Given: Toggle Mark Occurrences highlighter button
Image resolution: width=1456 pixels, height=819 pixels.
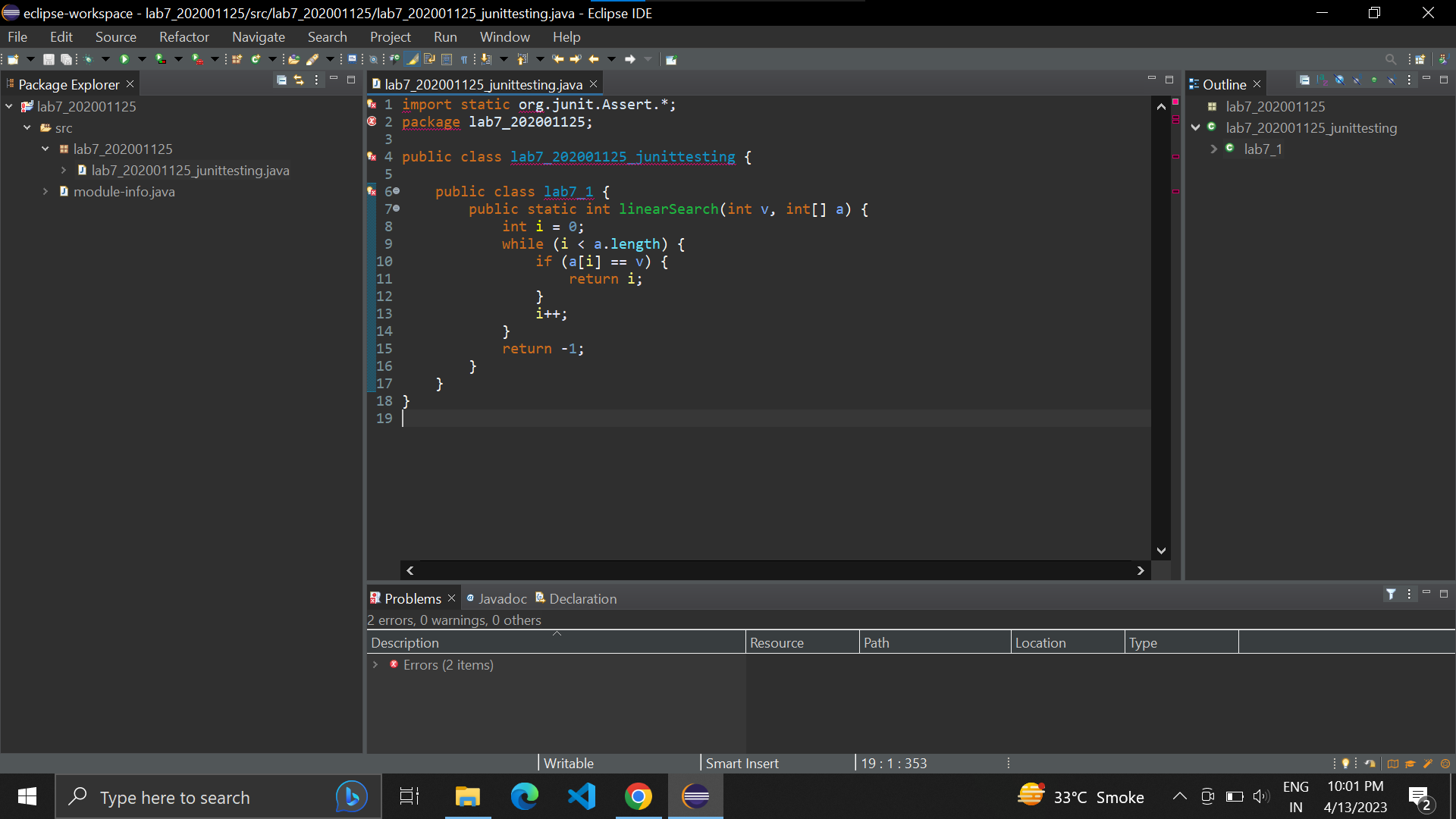Looking at the screenshot, I should tap(412, 59).
